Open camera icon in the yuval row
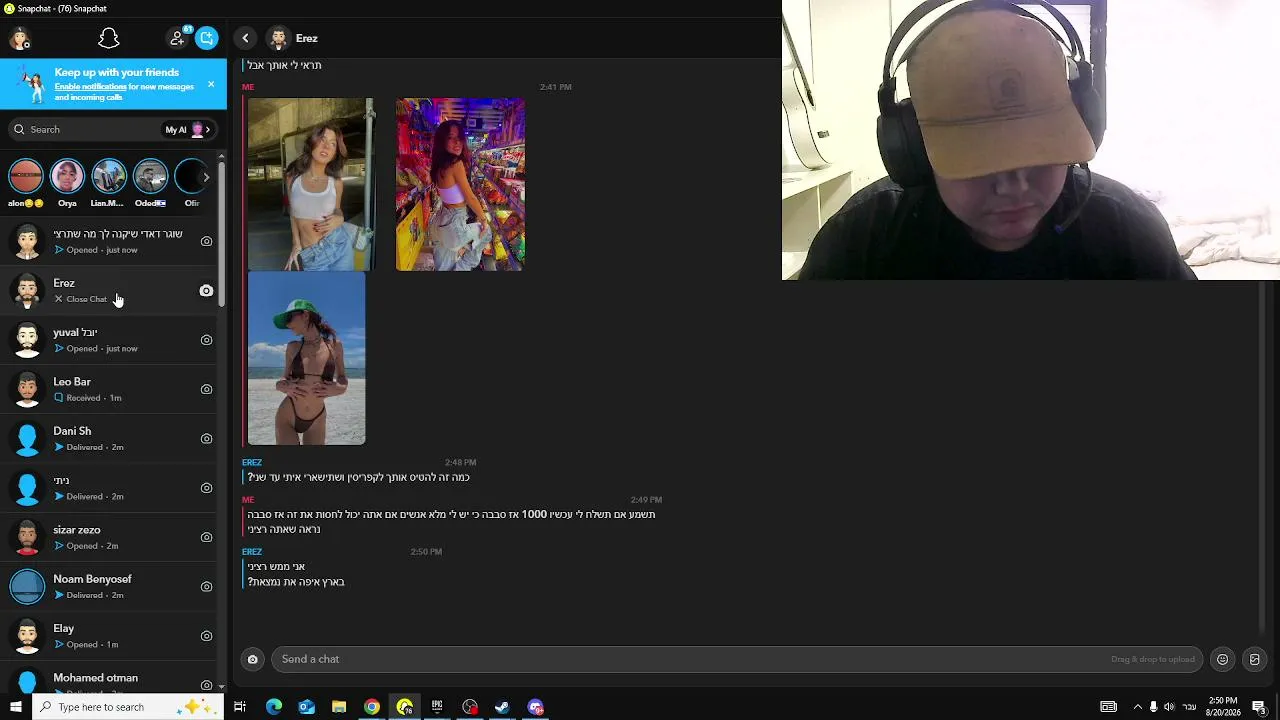The image size is (1280, 720). click(206, 340)
